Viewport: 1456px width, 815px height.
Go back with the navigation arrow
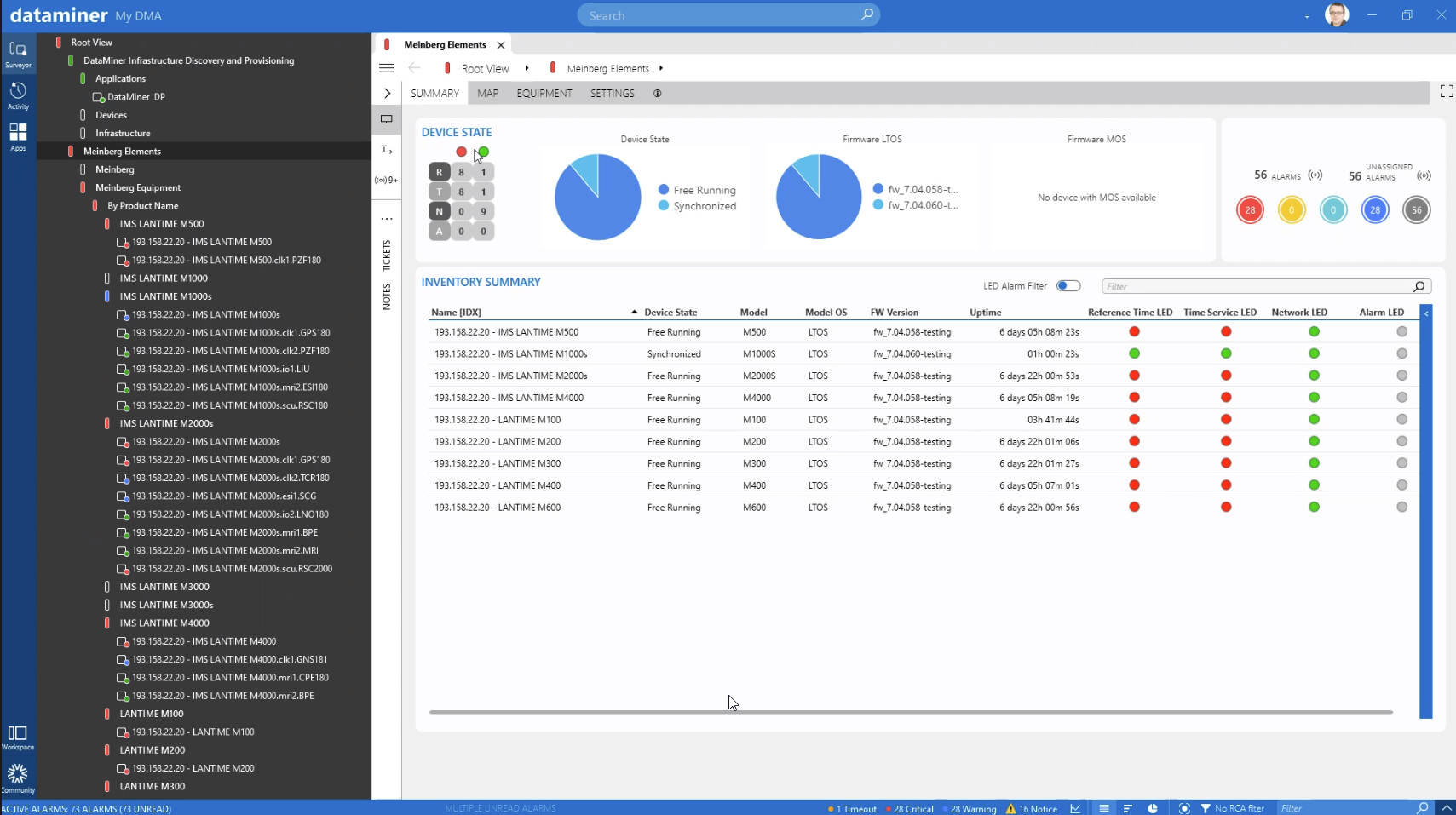(x=414, y=68)
